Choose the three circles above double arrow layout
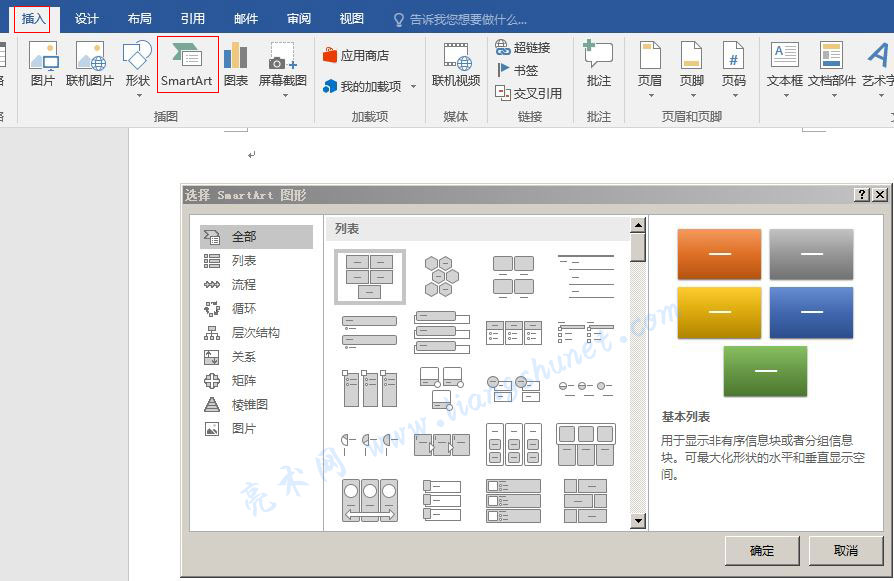Viewport: 894px width, 581px height. (369, 500)
